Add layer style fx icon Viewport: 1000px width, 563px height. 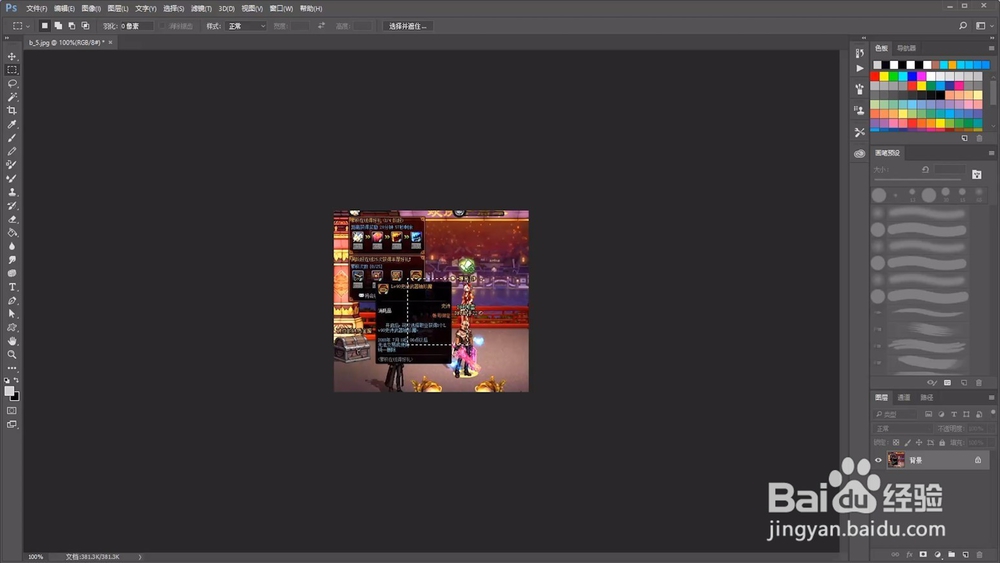point(909,555)
